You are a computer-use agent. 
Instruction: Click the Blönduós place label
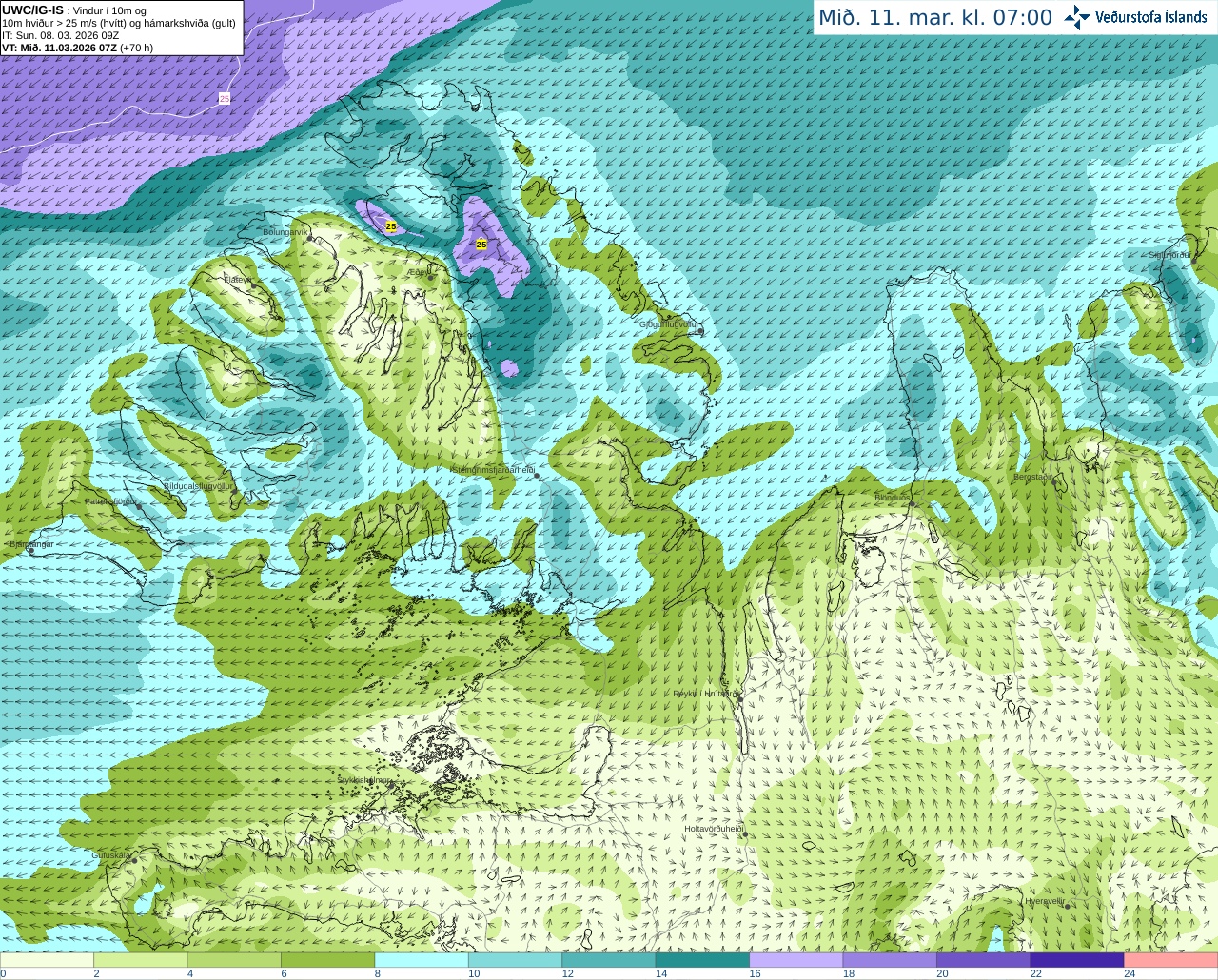click(x=892, y=498)
